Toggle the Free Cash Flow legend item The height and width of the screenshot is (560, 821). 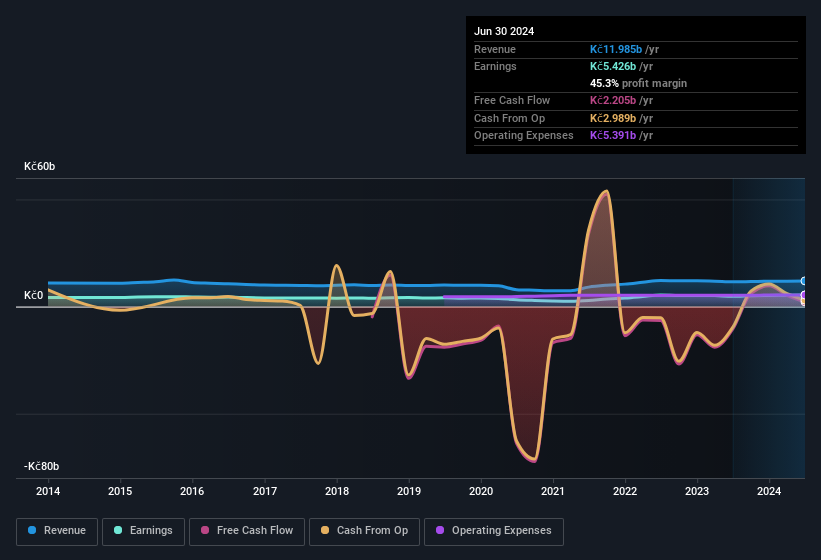point(246,530)
